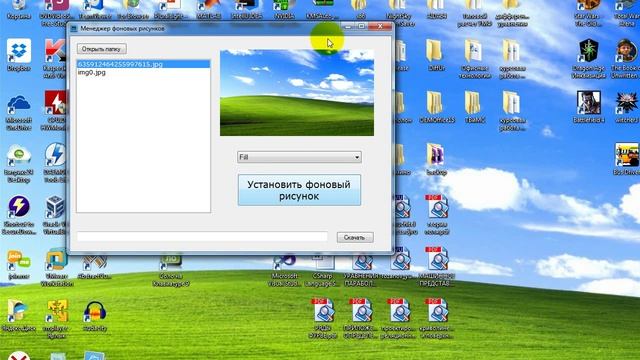640x360 pixels.
Task: Click the Открыть папку button
Action: tap(102, 49)
